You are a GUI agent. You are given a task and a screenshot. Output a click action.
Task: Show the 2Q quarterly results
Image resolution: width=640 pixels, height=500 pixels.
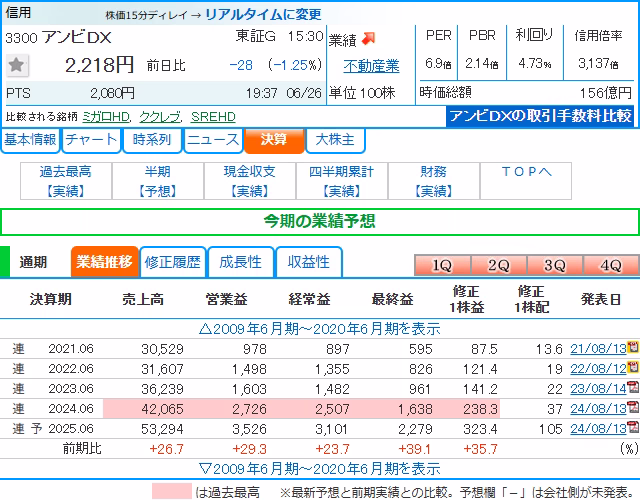pos(498,265)
